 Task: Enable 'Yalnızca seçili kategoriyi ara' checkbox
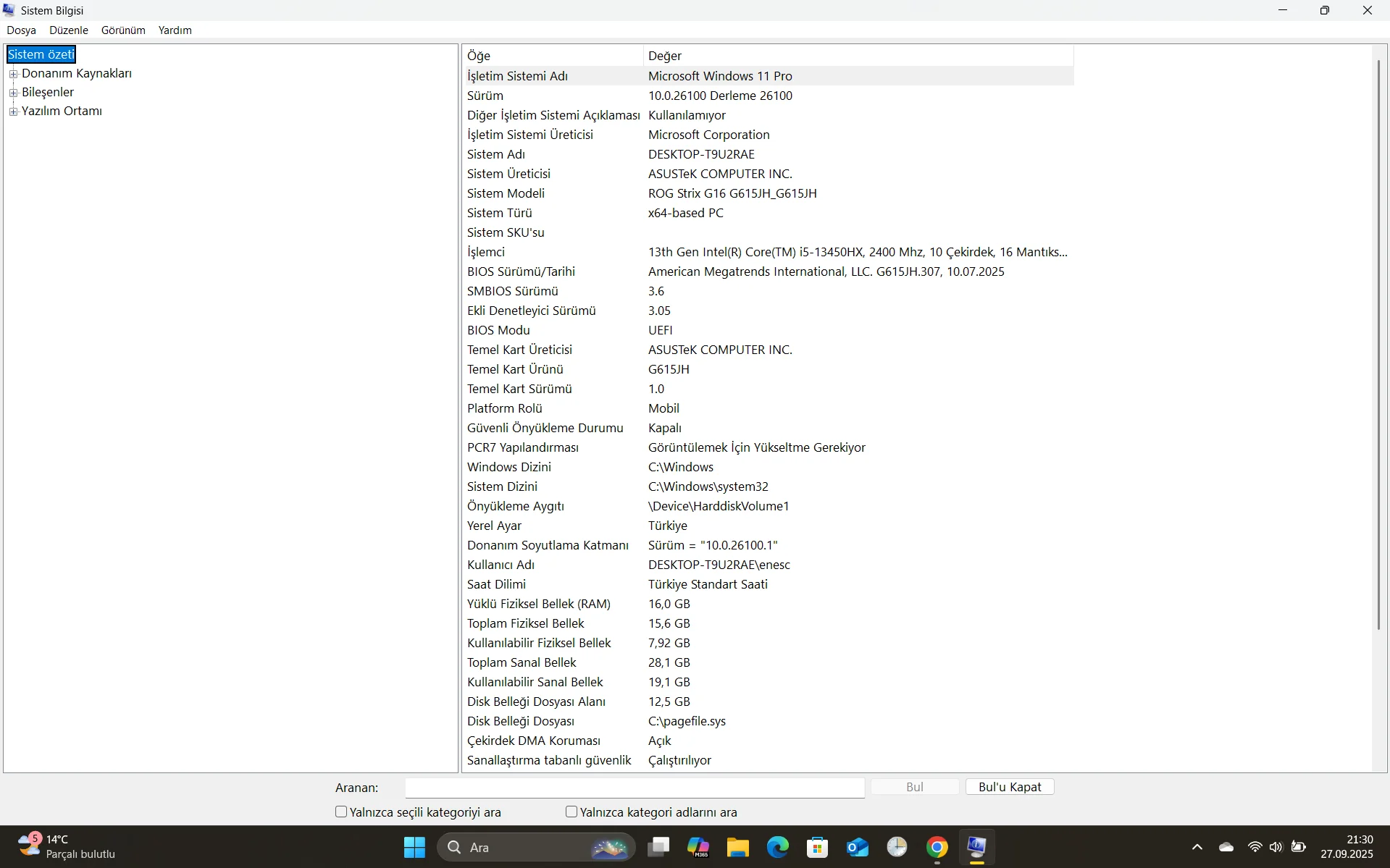click(x=341, y=812)
